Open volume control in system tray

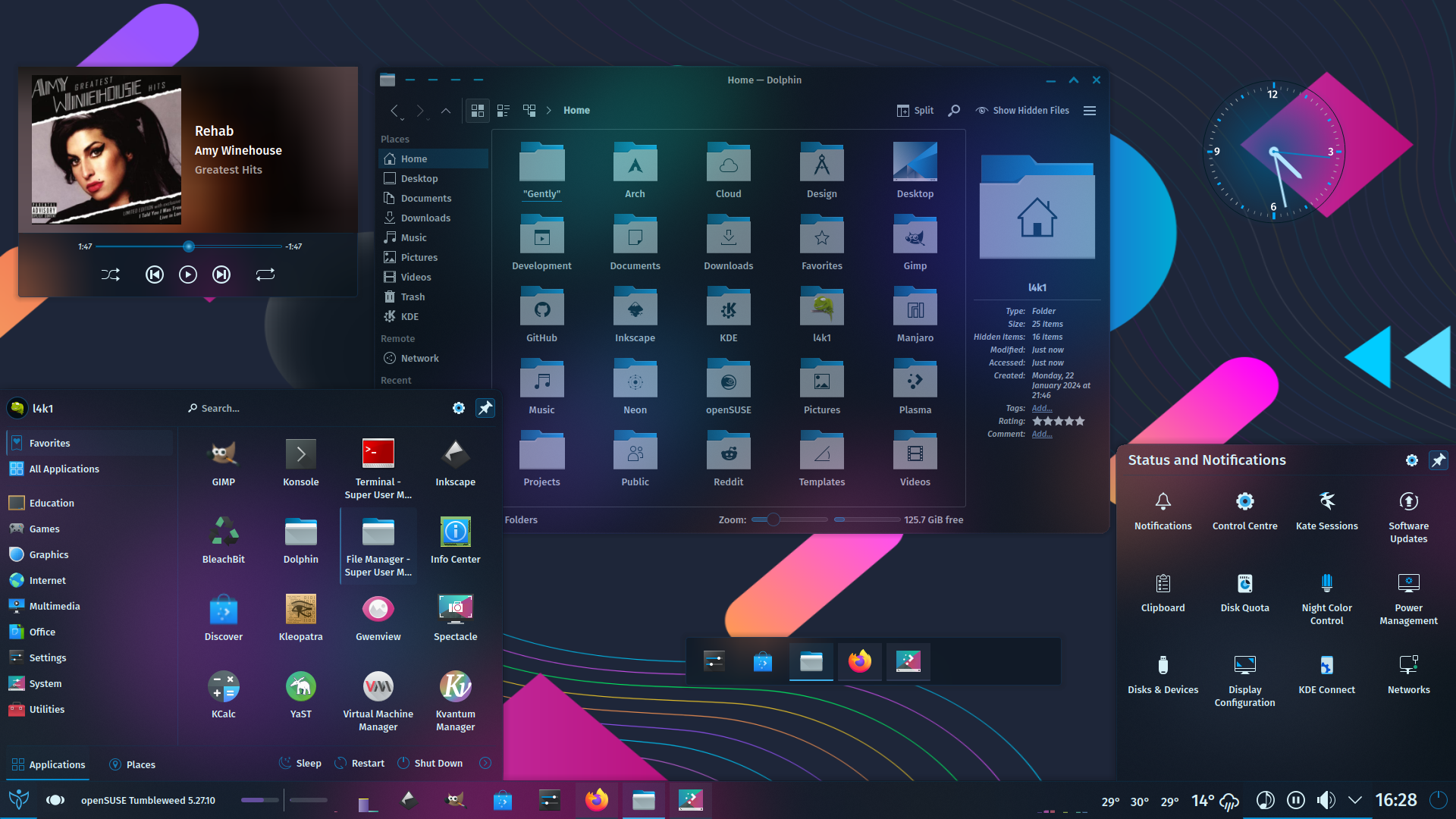[1326, 800]
